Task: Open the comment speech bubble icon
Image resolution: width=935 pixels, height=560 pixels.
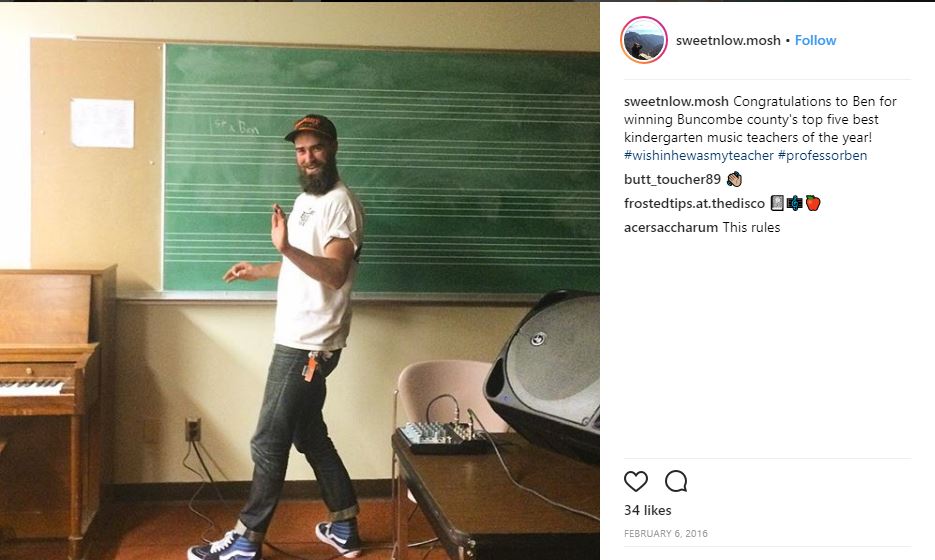Action: (676, 481)
